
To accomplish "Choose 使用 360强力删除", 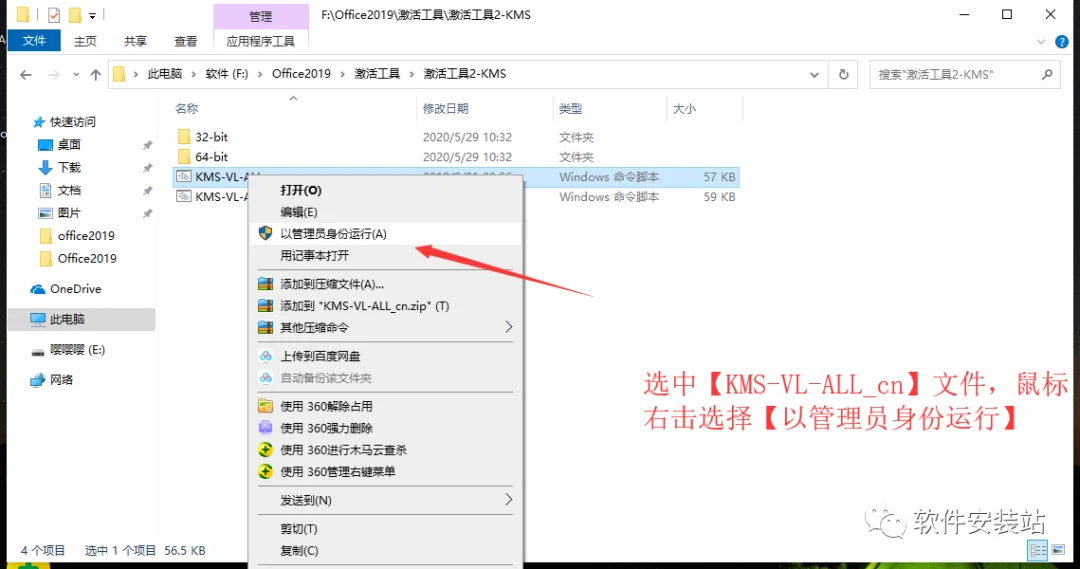I will (385, 428).
